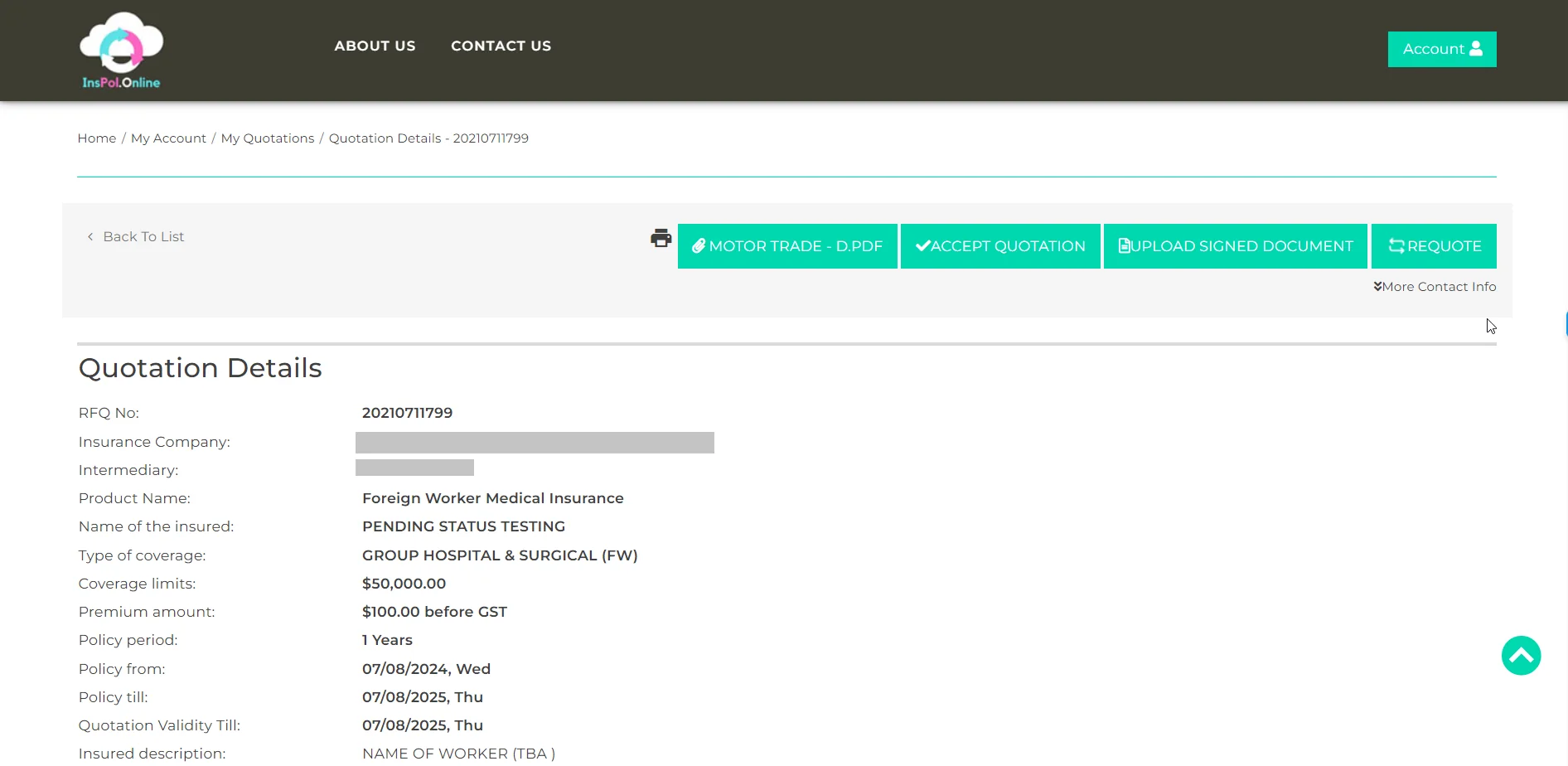Click Quotation Details - 20210711799 breadcrumb
This screenshot has width=1568, height=766.
[428, 138]
